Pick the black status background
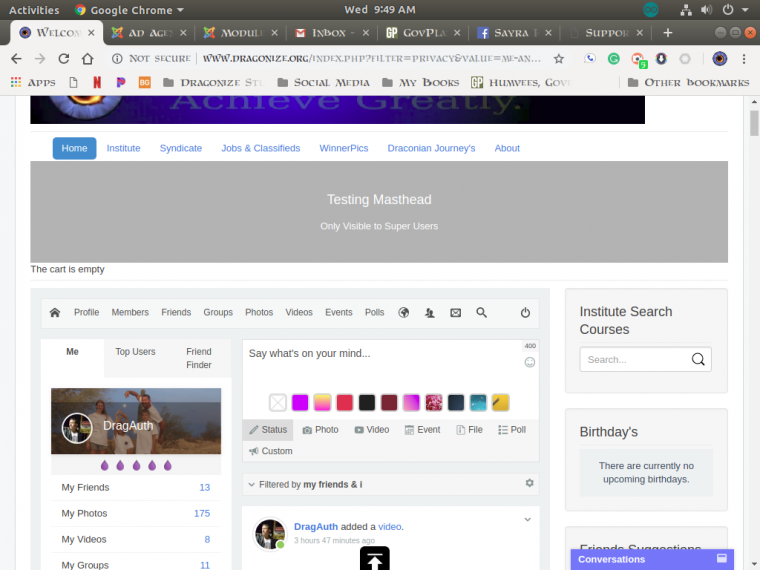The height and width of the screenshot is (570, 760). tap(367, 403)
